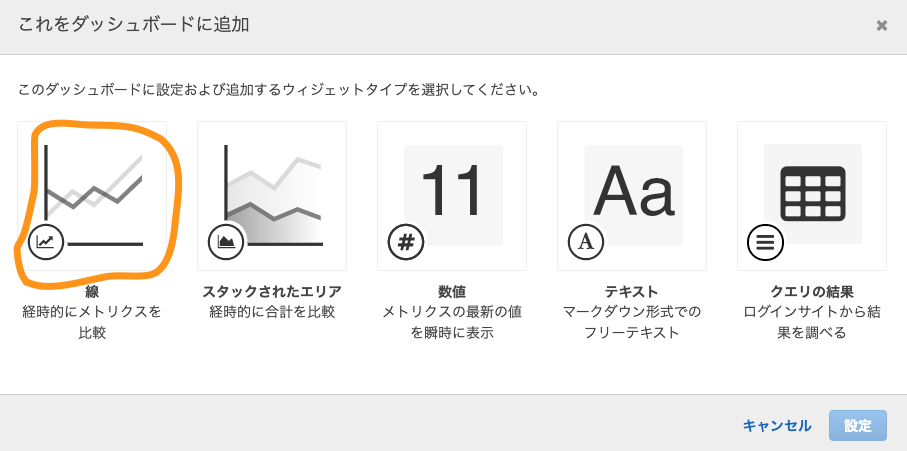The height and width of the screenshot is (451, 907).
Task: Pick the クエリの結果 widget type label
Action: coord(812,292)
